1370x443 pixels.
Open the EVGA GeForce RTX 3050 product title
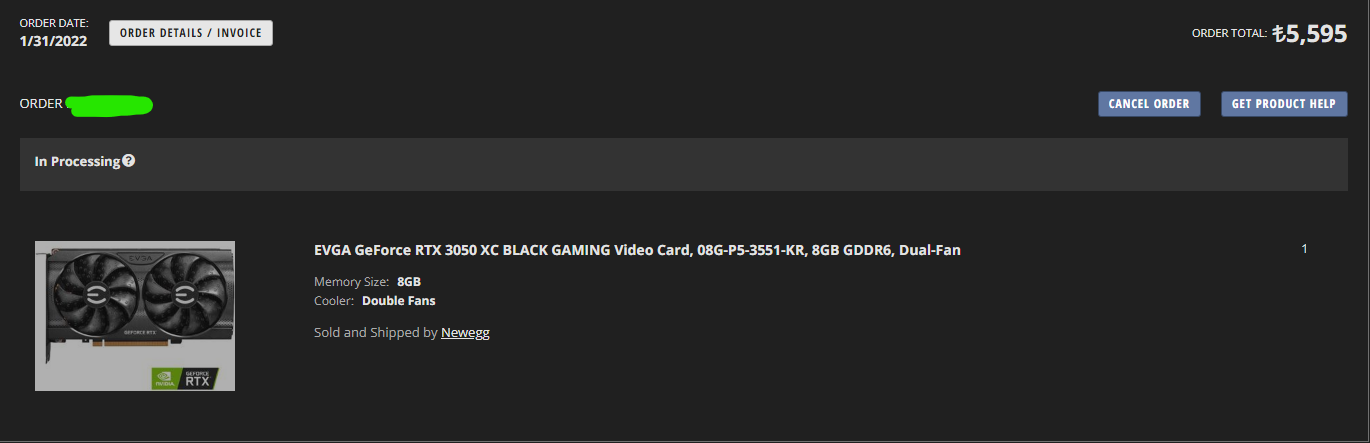pos(637,250)
